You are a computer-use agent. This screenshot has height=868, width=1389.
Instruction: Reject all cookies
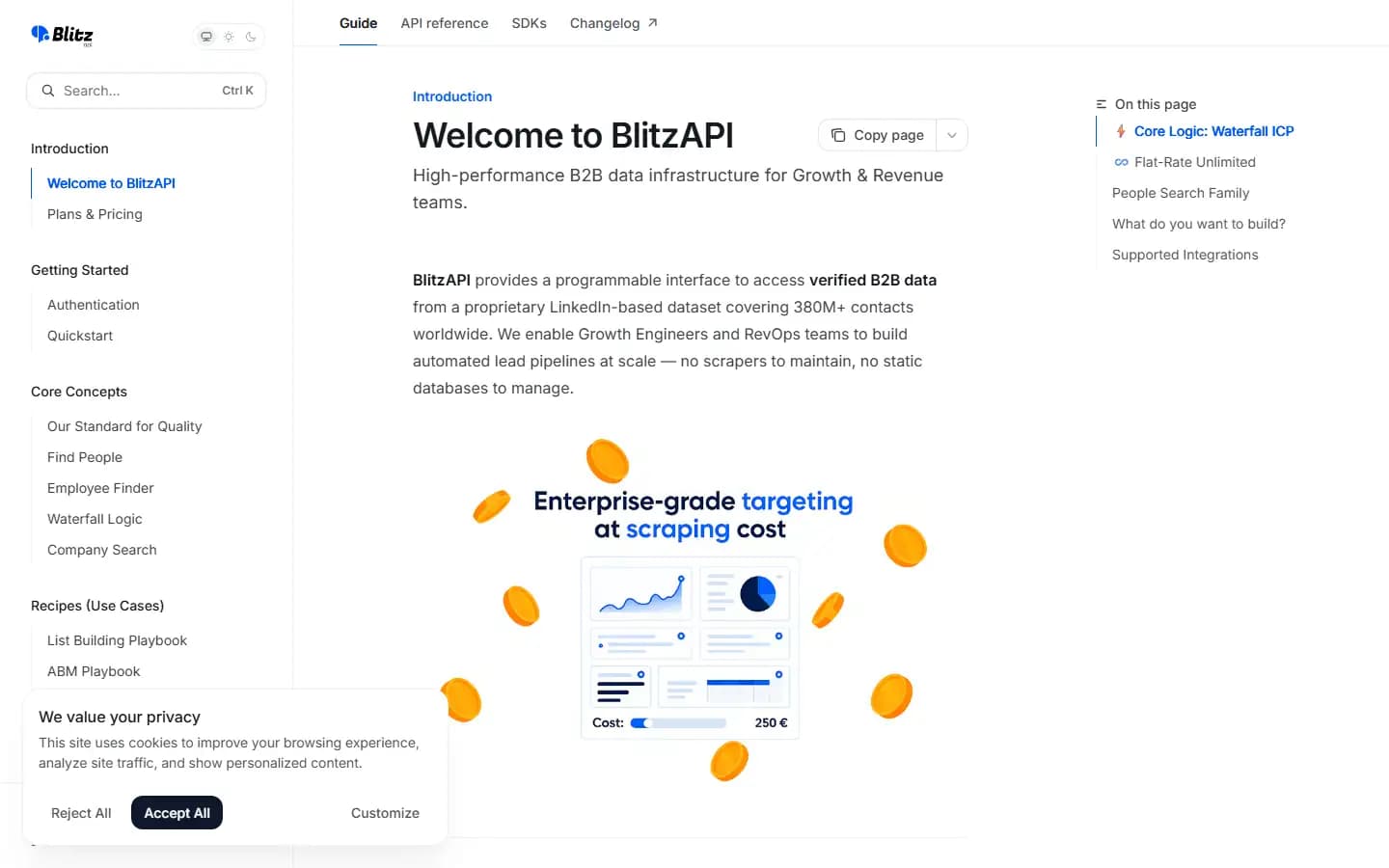(x=81, y=813)
